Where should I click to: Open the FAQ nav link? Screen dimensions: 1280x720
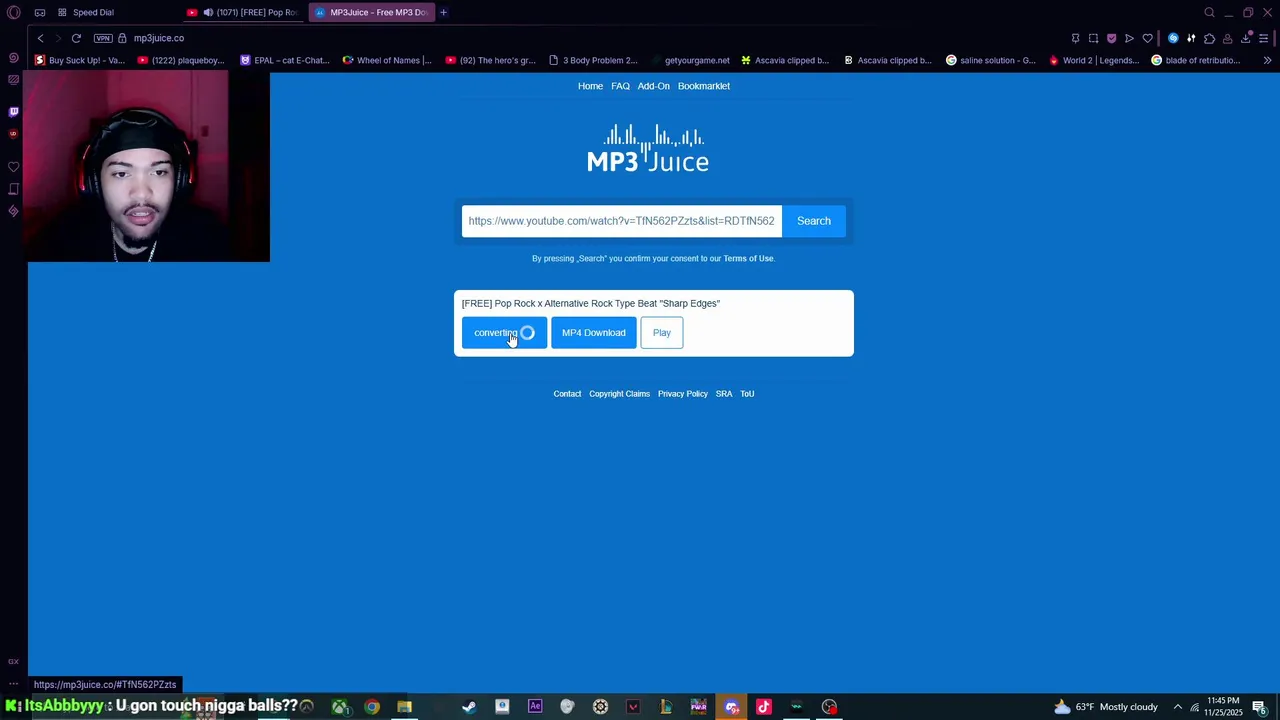point(620,86)
